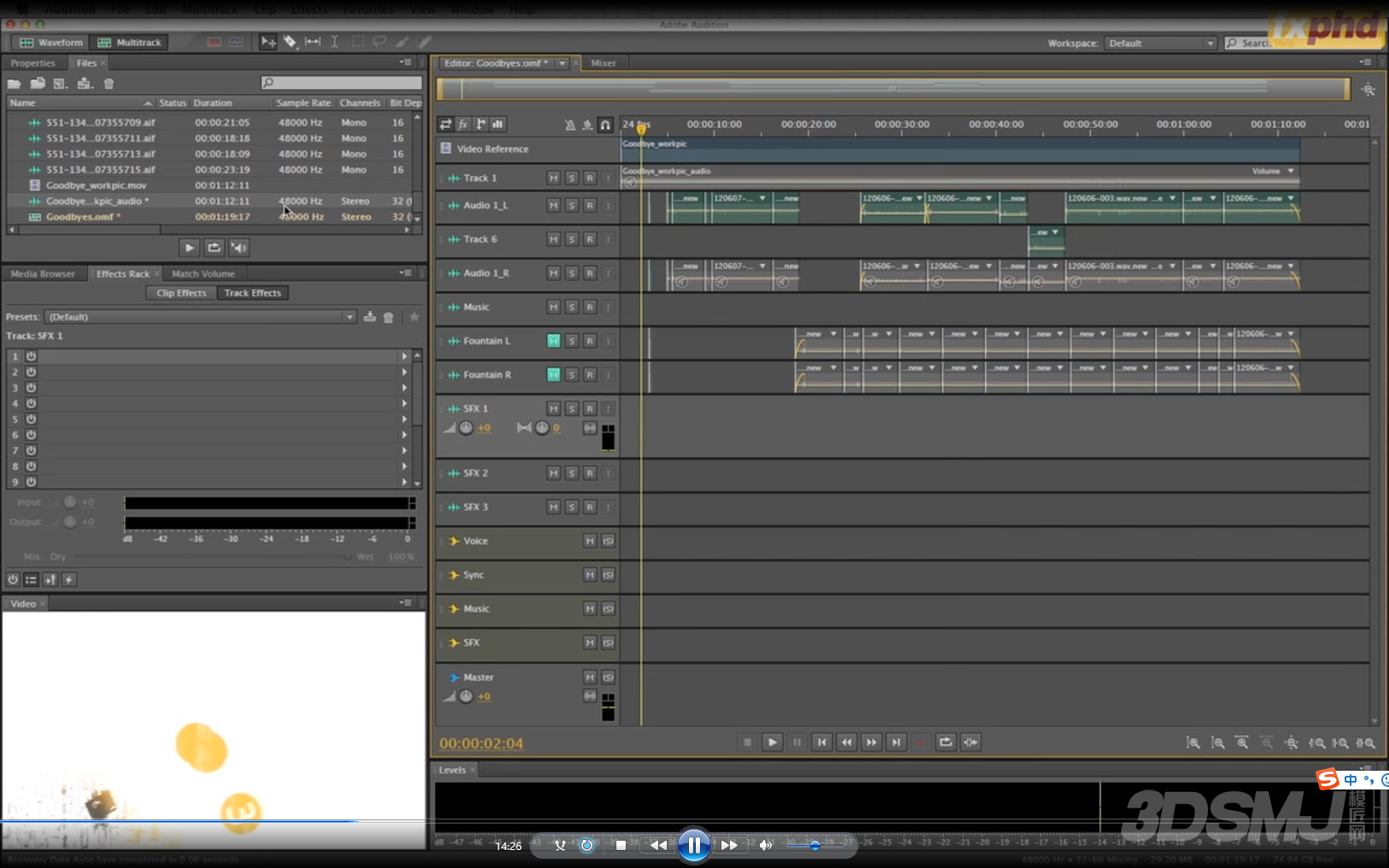
Task: Open the Levels panel tab
Action: [x=452, y=770]
